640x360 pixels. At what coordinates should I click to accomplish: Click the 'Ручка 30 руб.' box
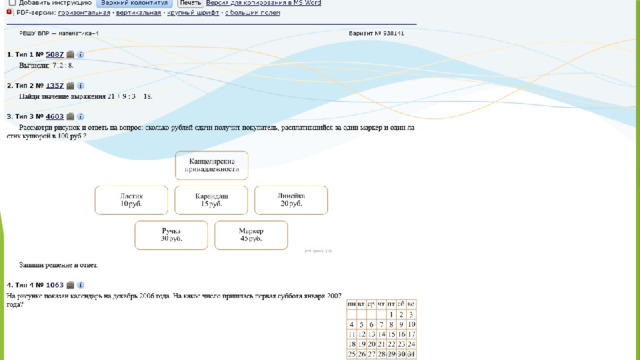click(171, 235)
